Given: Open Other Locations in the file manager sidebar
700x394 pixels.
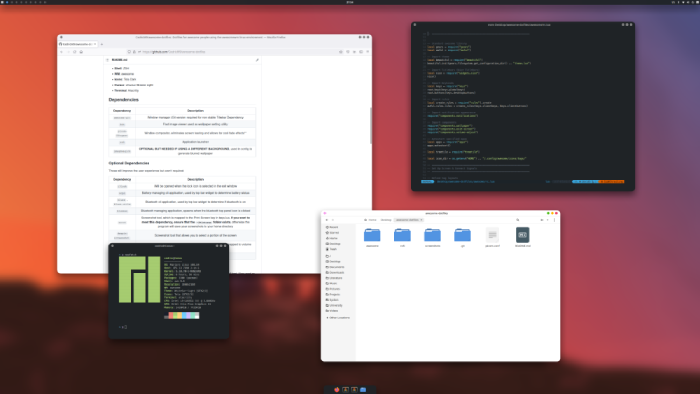Looking at the screenshot, I should [x=338, y=318].
